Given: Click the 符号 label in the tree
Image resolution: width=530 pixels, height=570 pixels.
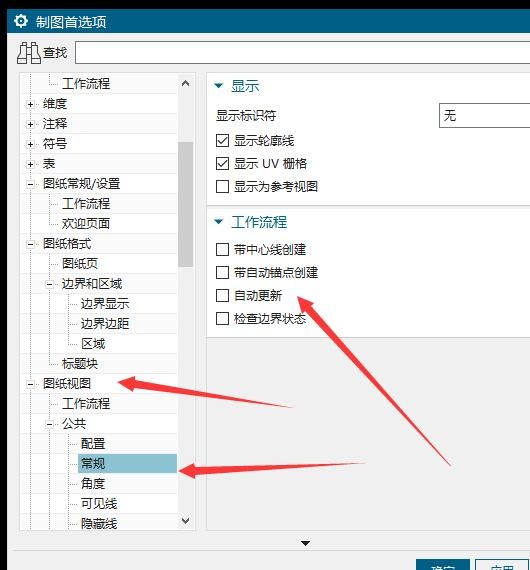Looking at the screenshot, I should coord(55,144).
